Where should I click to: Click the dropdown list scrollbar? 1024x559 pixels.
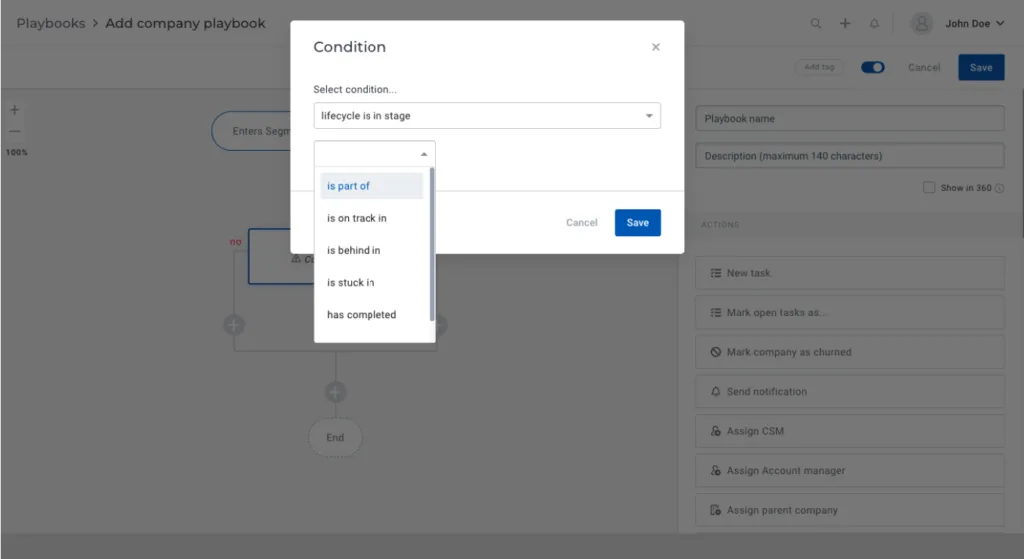[432, 244]
